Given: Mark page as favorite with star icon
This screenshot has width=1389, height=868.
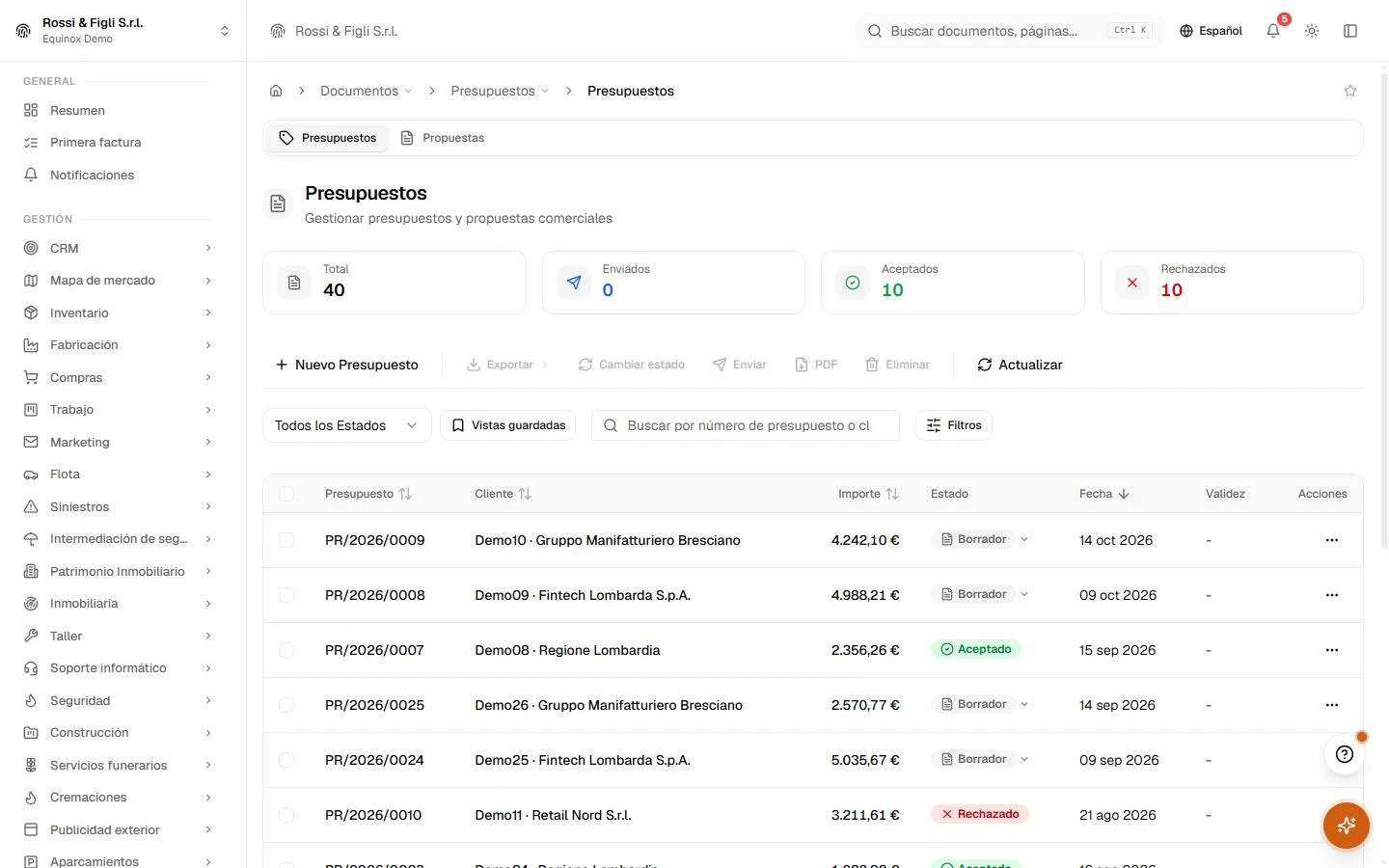Looking at the screenshot, I should coord(1350,91).
